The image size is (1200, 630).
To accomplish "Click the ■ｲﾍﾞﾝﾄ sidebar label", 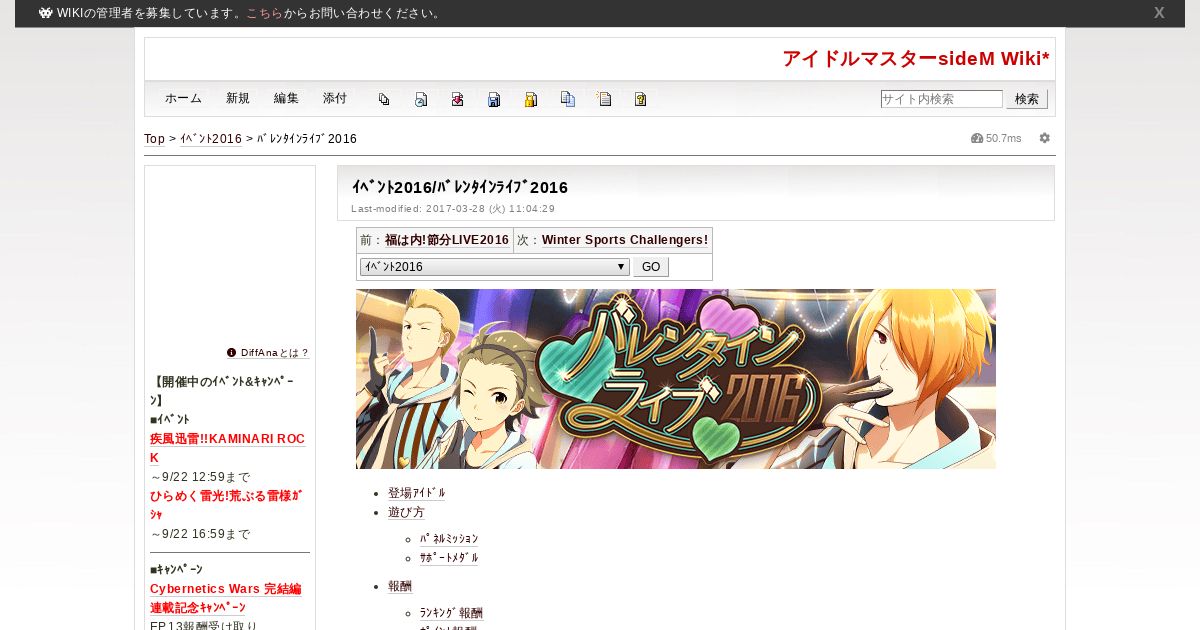I will coord(170,420).
